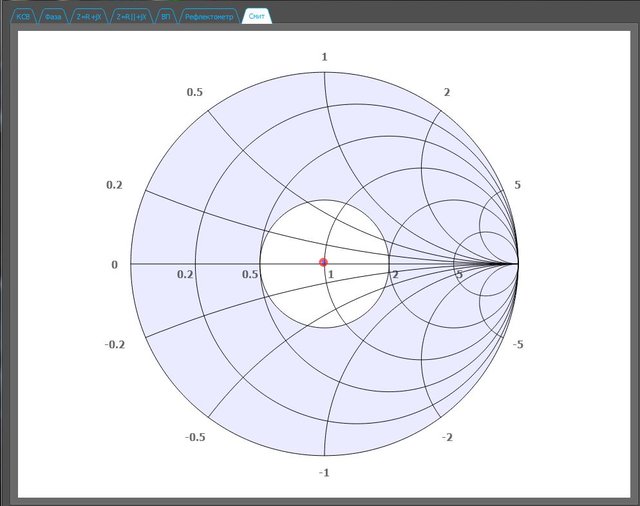This screenshot has height=506, width=640.
Task: Open the ВП tab
Action: click(x=165, y=17)
